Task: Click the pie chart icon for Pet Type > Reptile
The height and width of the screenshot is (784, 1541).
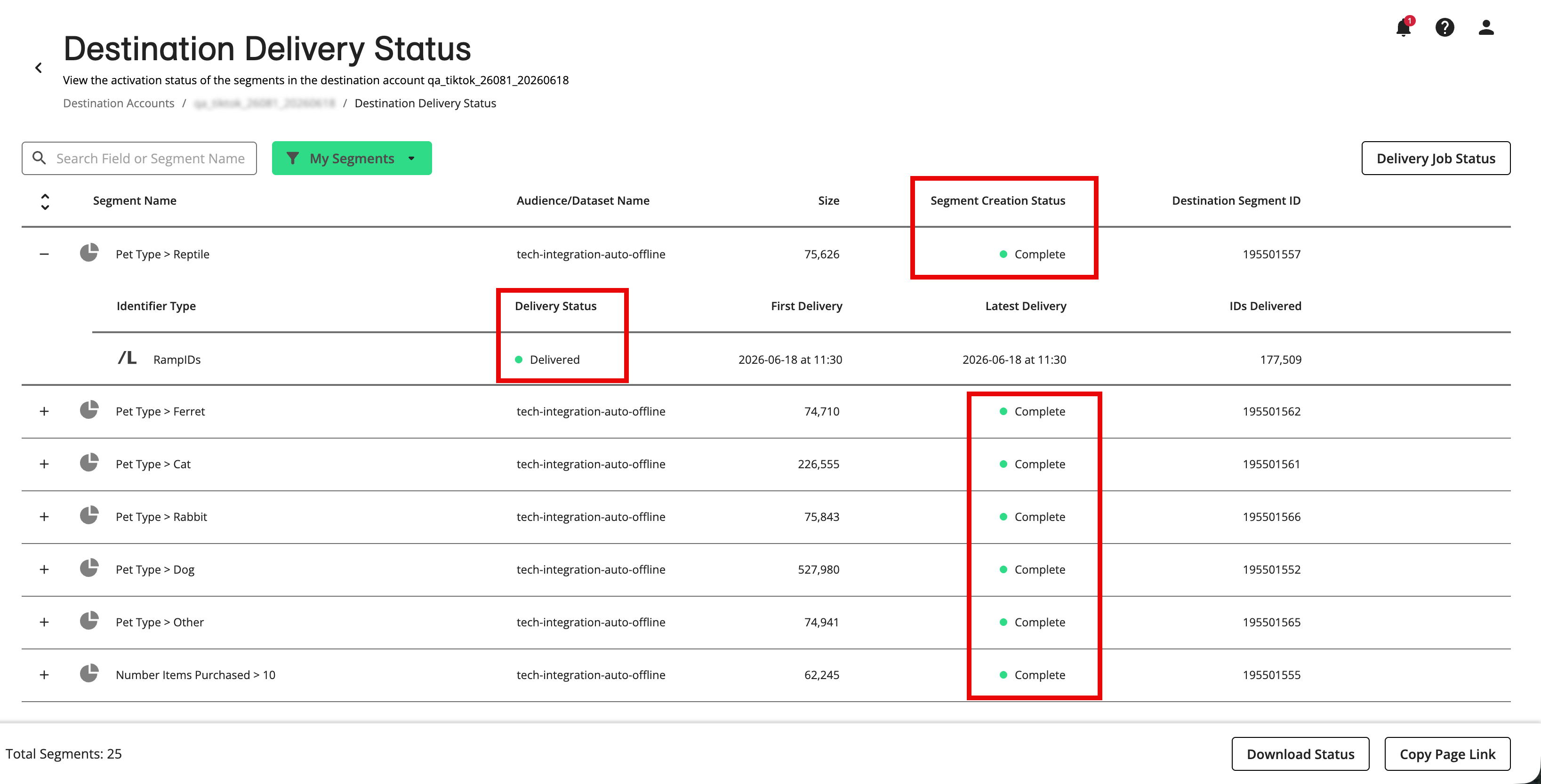Action: point(89,252)
